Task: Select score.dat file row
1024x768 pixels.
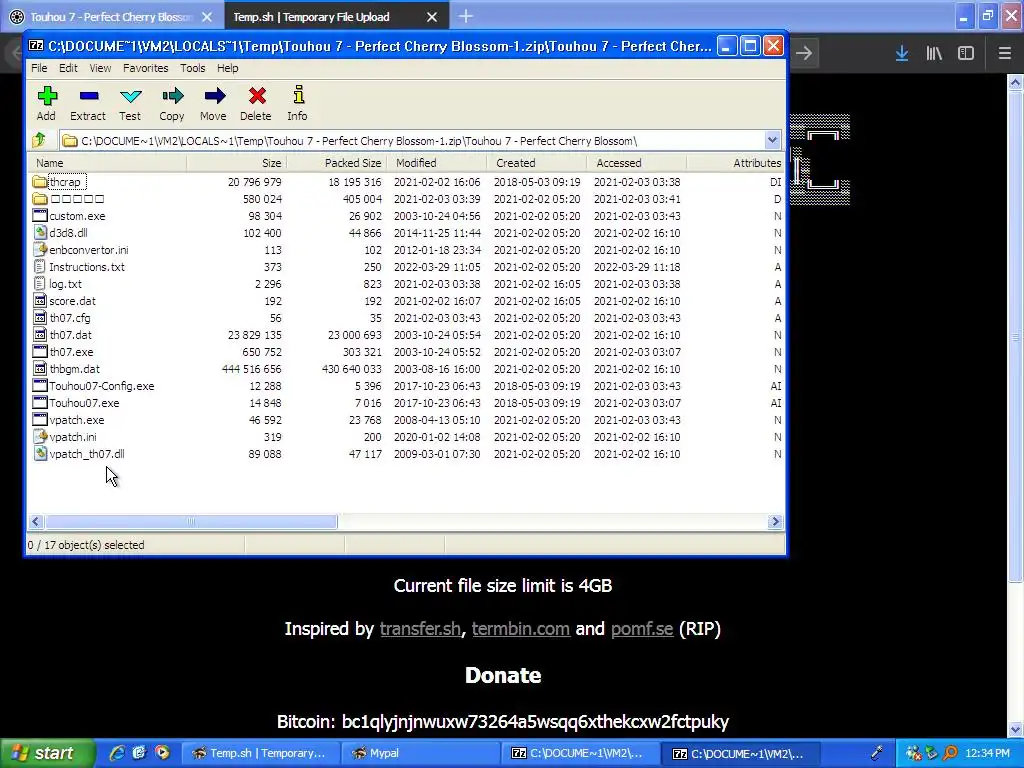Action: tap(406, 301)
